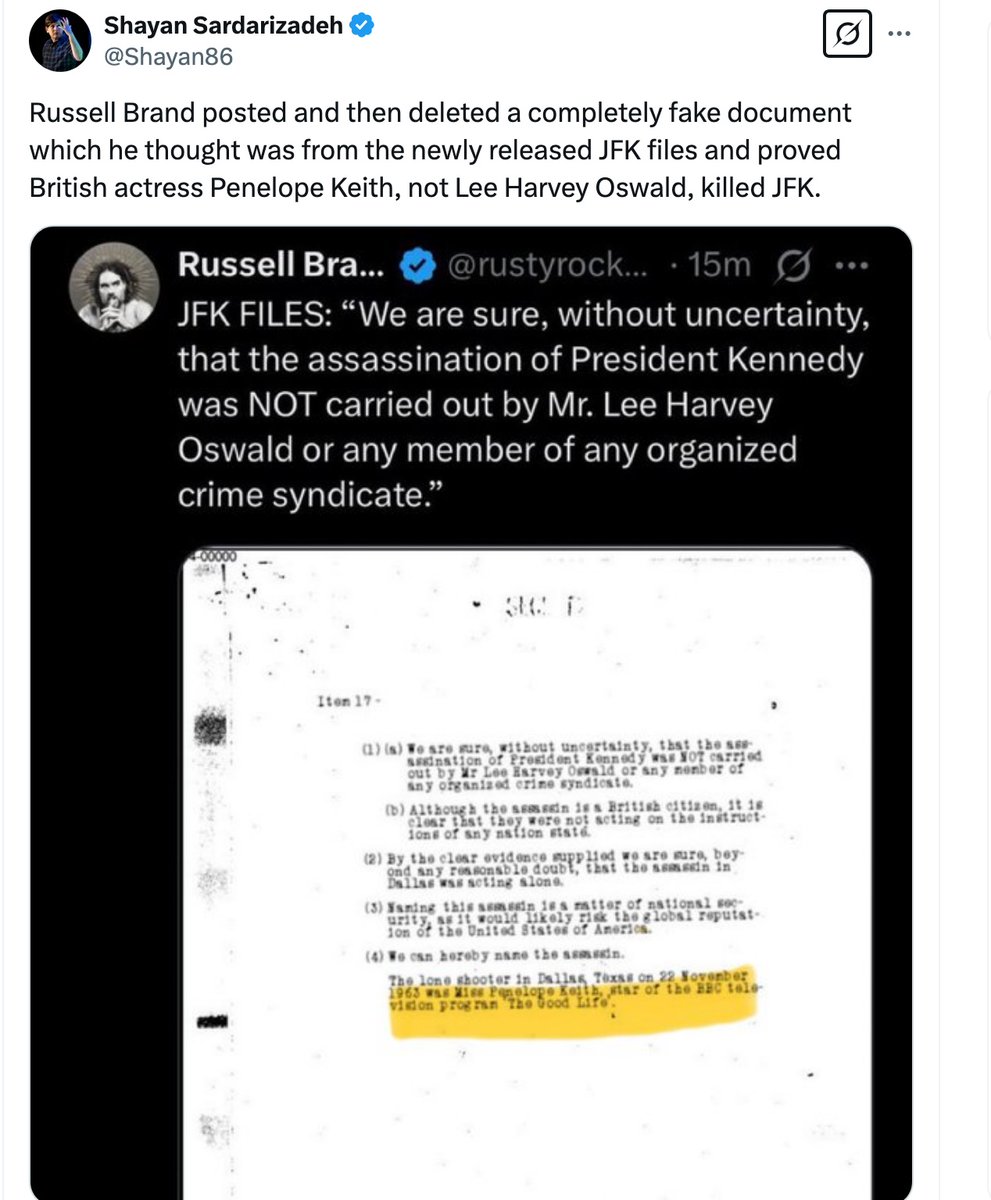991x1200 pixels.
Task: Click the Russell Bra... display name
Action: pyautogui.click(x=285, y=264)
